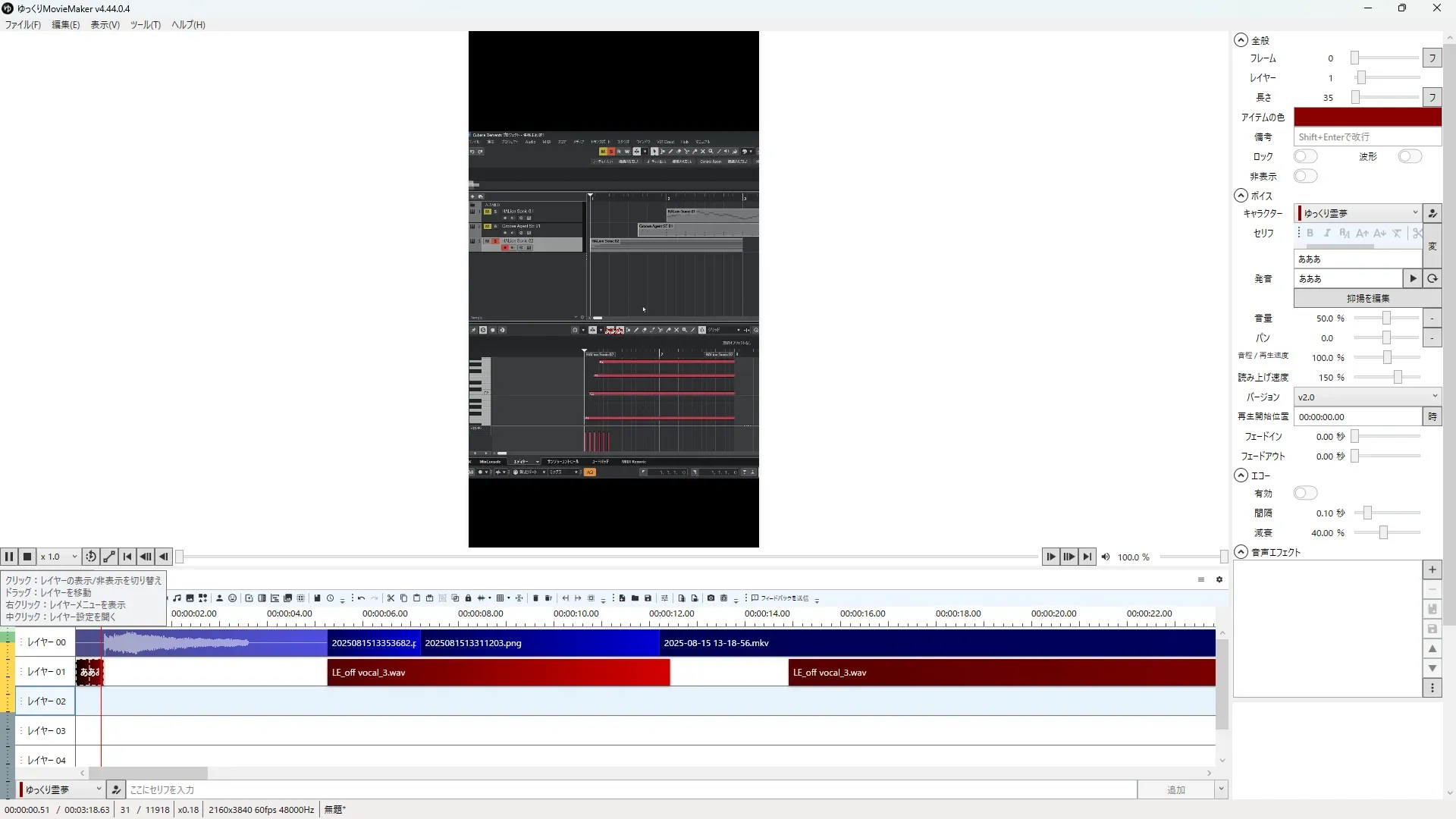Click the padlock lock icon in the timeline toolbar
Image resolution: width=1456 pixels, height=819 pixels.
(468, 598)
